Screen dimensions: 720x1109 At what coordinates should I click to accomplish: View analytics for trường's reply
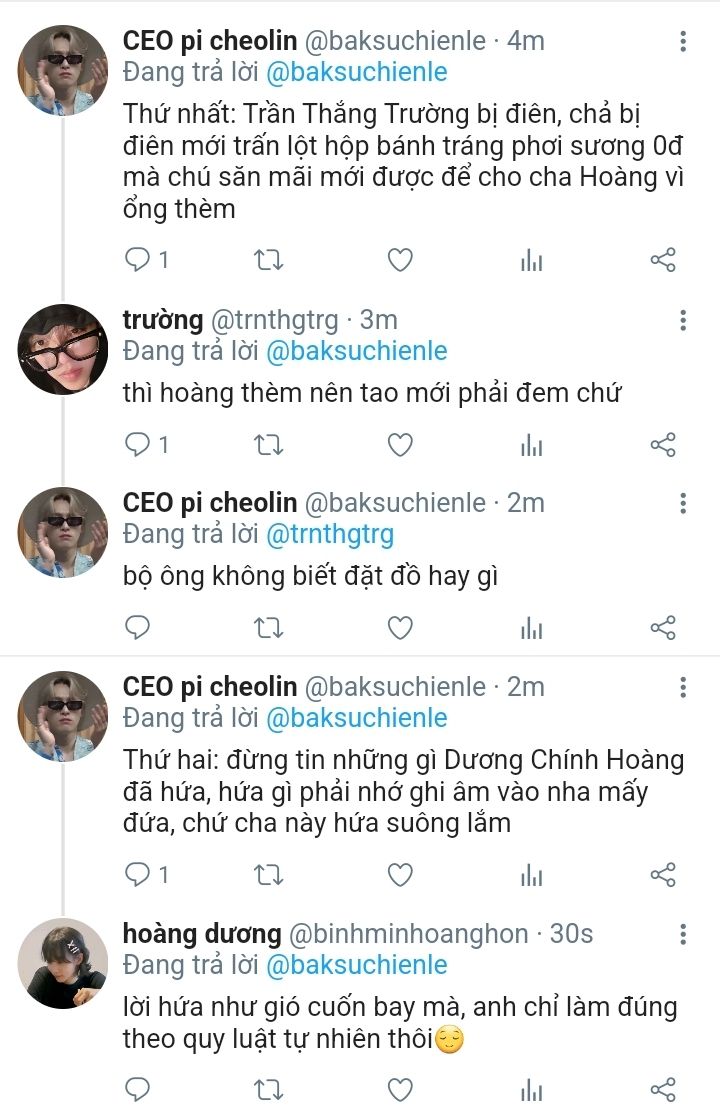(532, 445)
